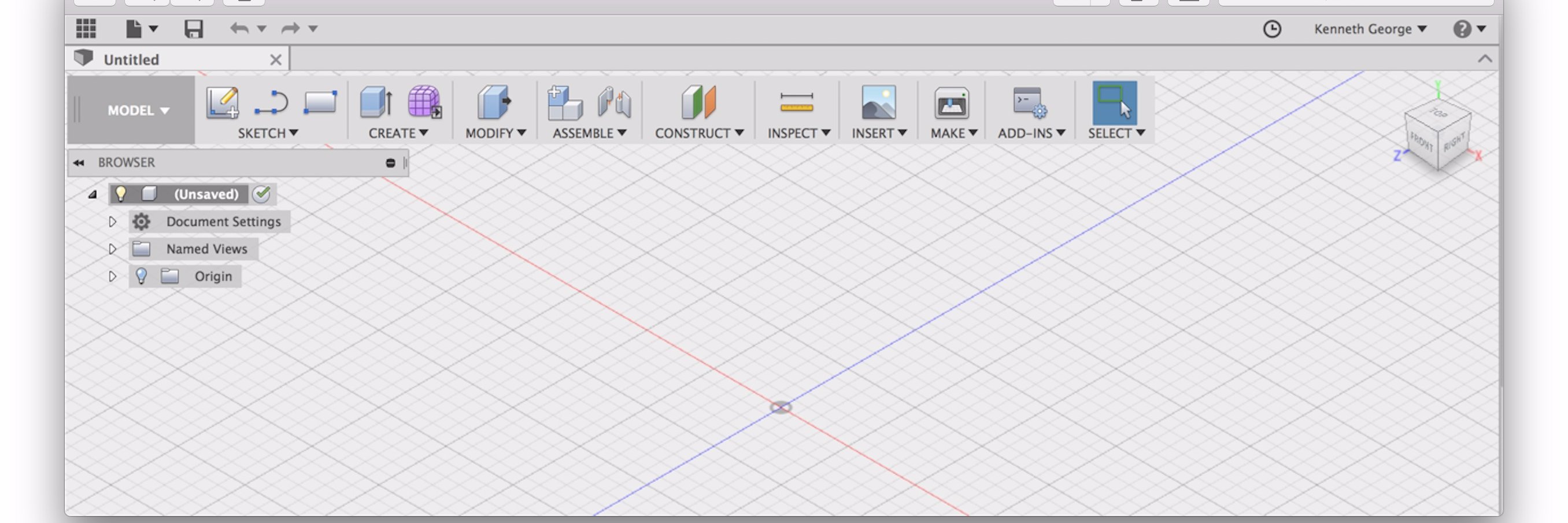Select the Rectangle sketch tool icon

click(x=320, y=102)
